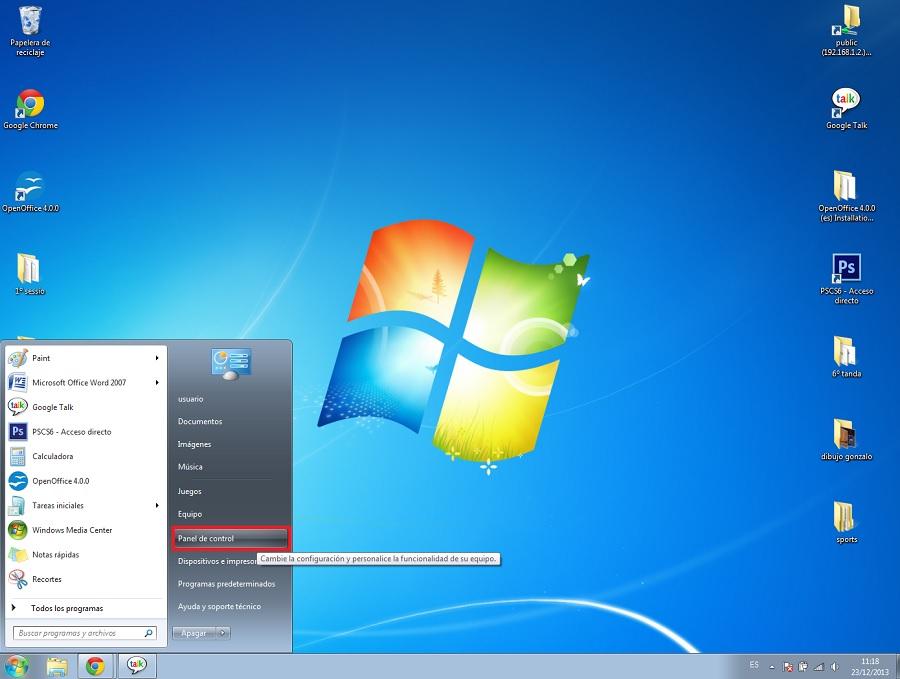Click the Apagar shutdown button

[x=193, y=633]
